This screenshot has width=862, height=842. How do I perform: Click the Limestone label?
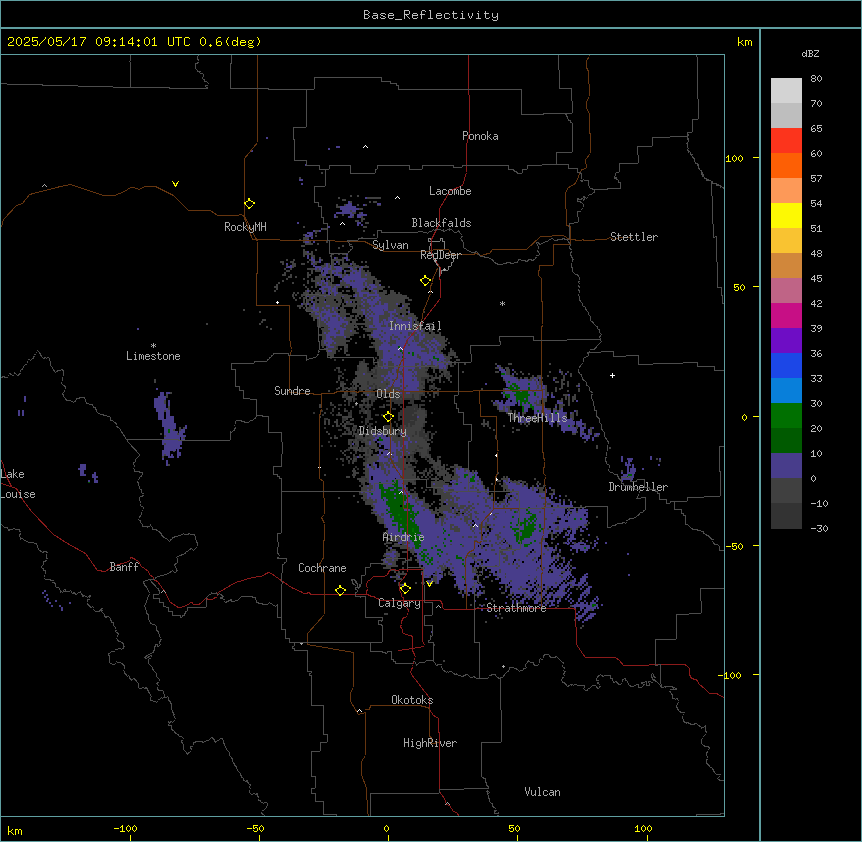[x=153, y=356]
